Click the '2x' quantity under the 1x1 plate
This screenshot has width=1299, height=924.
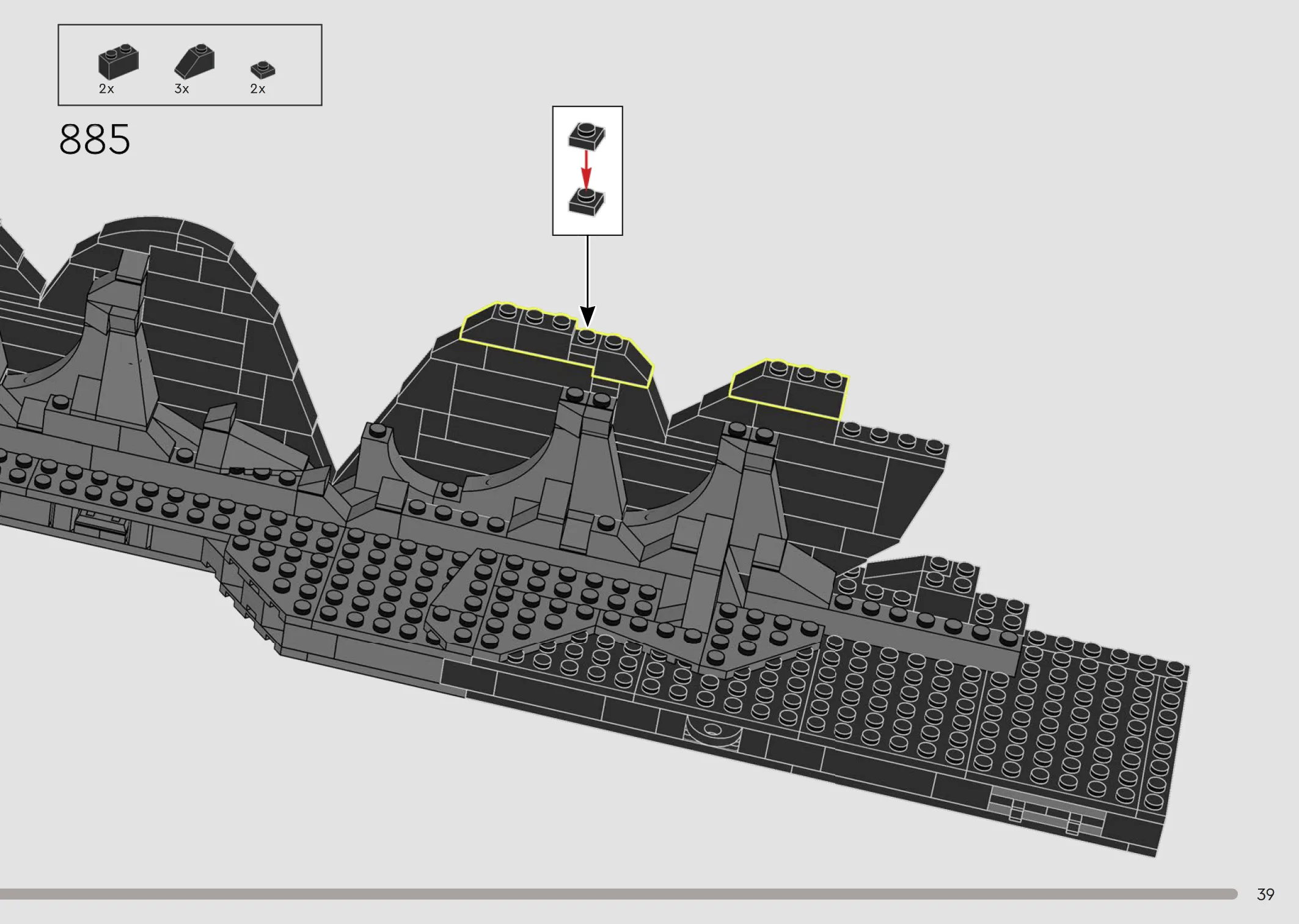pyautogui.click(x=258, y=89)
